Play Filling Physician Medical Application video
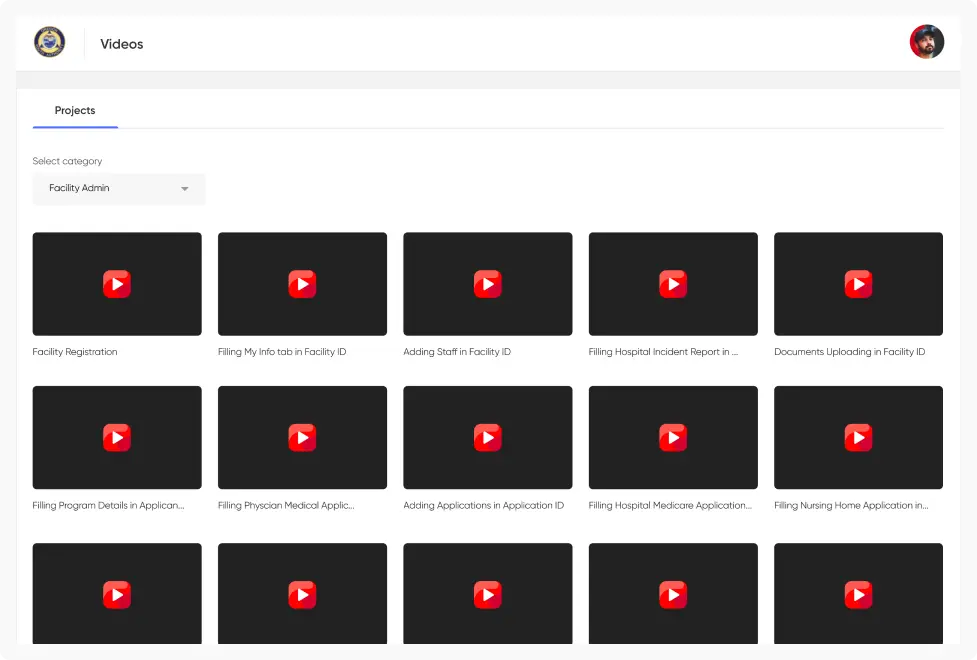The image size is (977, 660). [302, 437]
